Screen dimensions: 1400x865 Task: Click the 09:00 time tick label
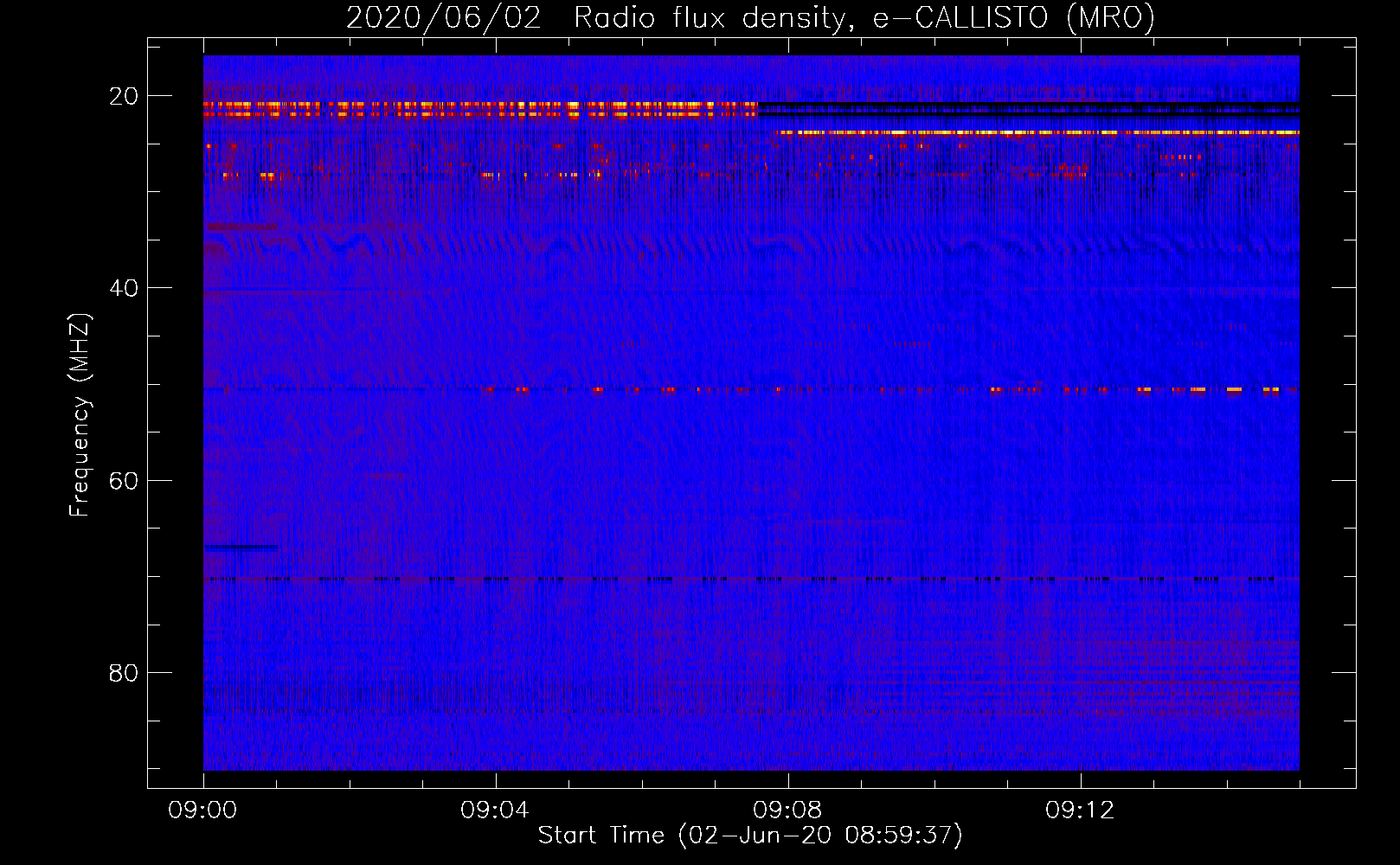[x=202, y=811]
